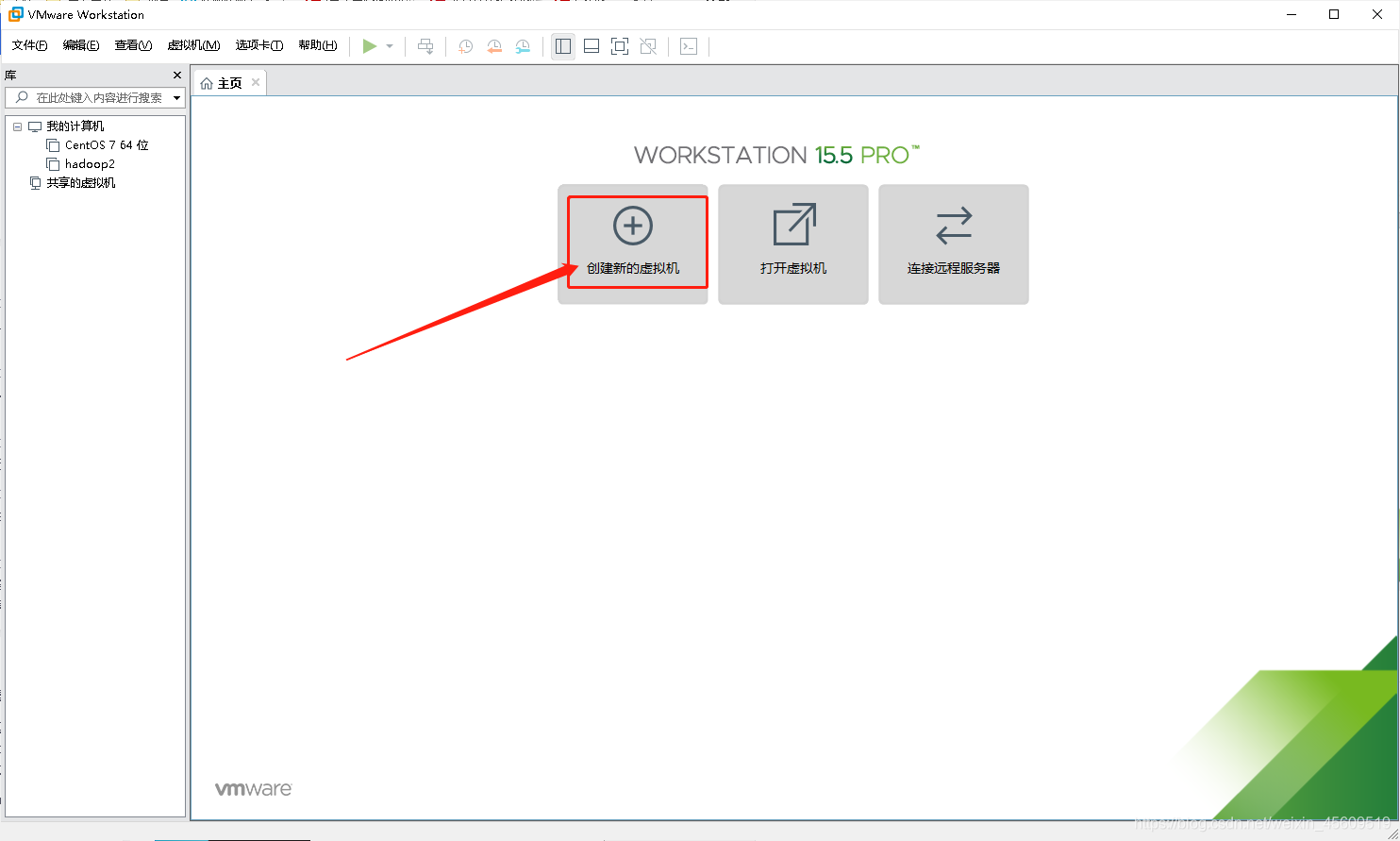Open the 虚拟机(M) menu

click(x=193, y=45)
